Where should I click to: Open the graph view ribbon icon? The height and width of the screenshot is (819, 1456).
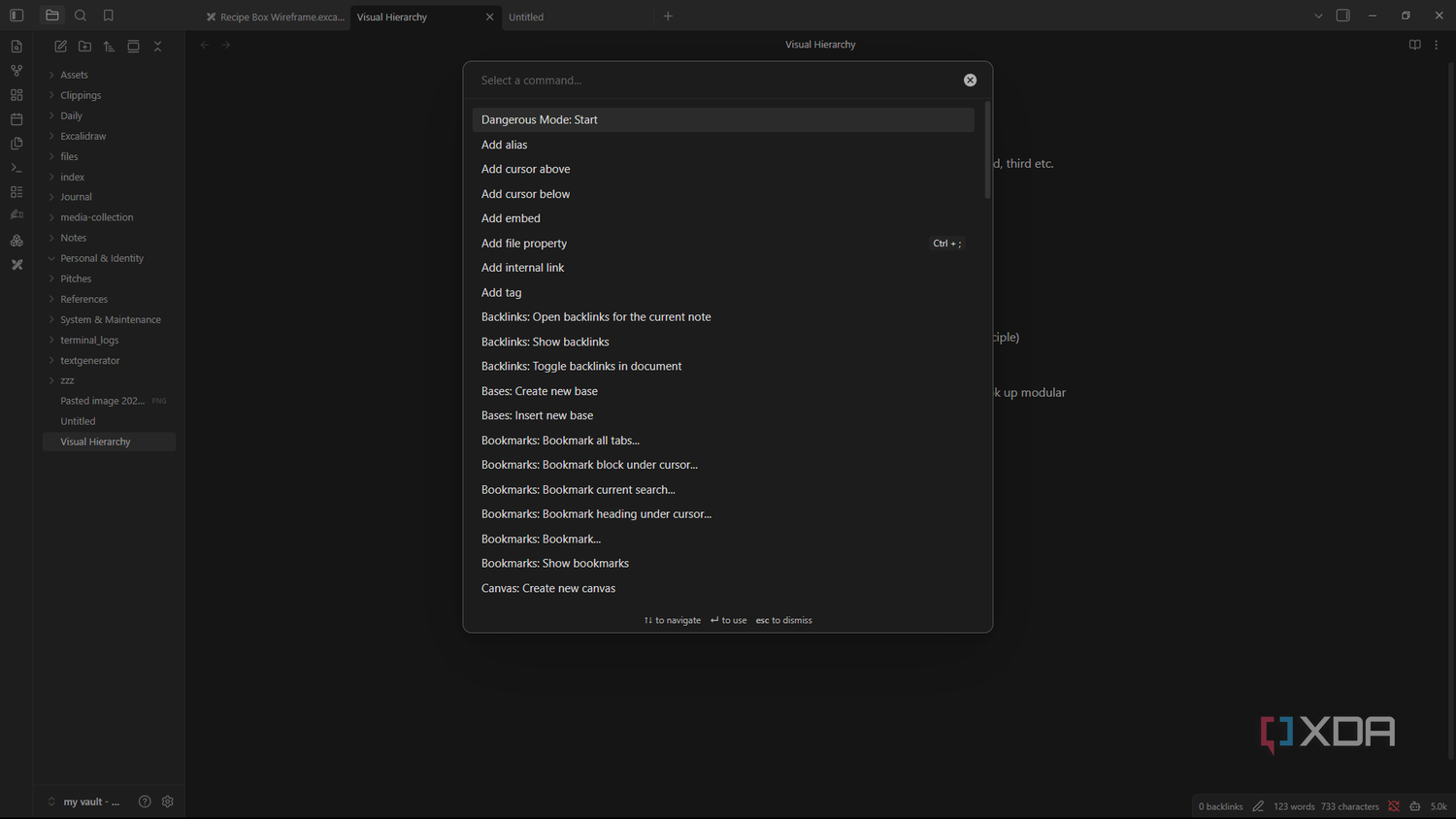[17, 71]
